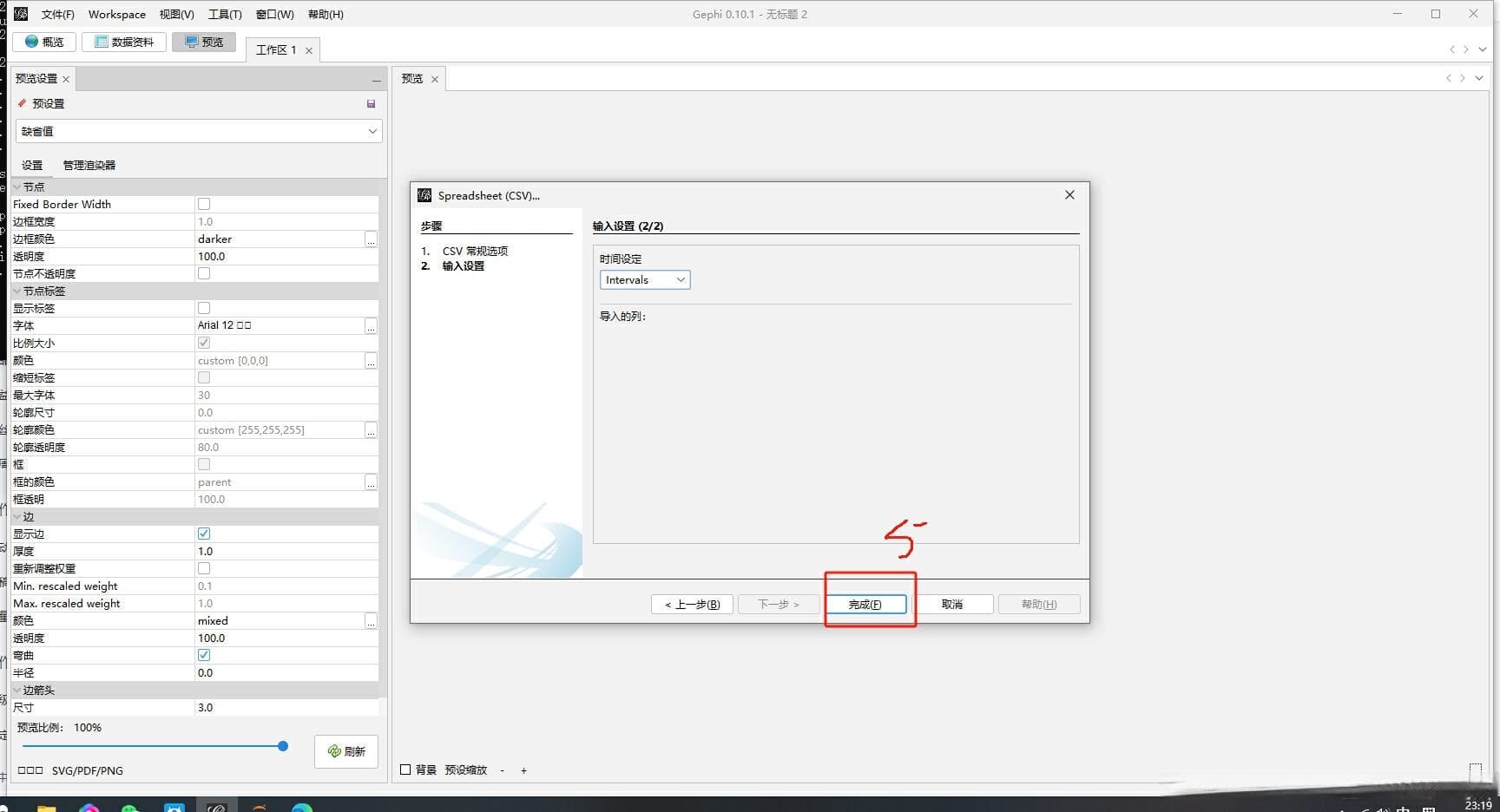Collapse the 节点 section
This screenshot has width=1500, height=812.
[x=17, y=187]
